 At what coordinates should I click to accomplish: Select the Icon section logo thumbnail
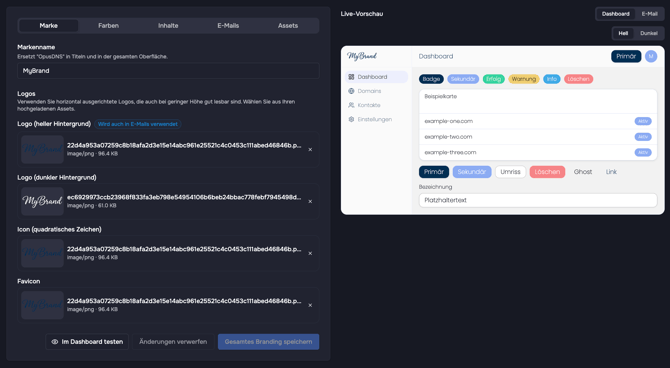tap(42, 253)
